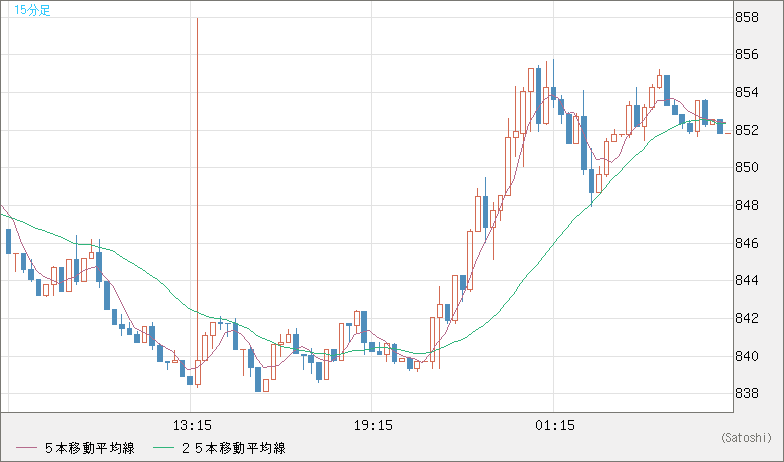Click the tall spike candle reaching 858
Screen dimensions: 784x462
pyautogui.click(x=198, y=202)
